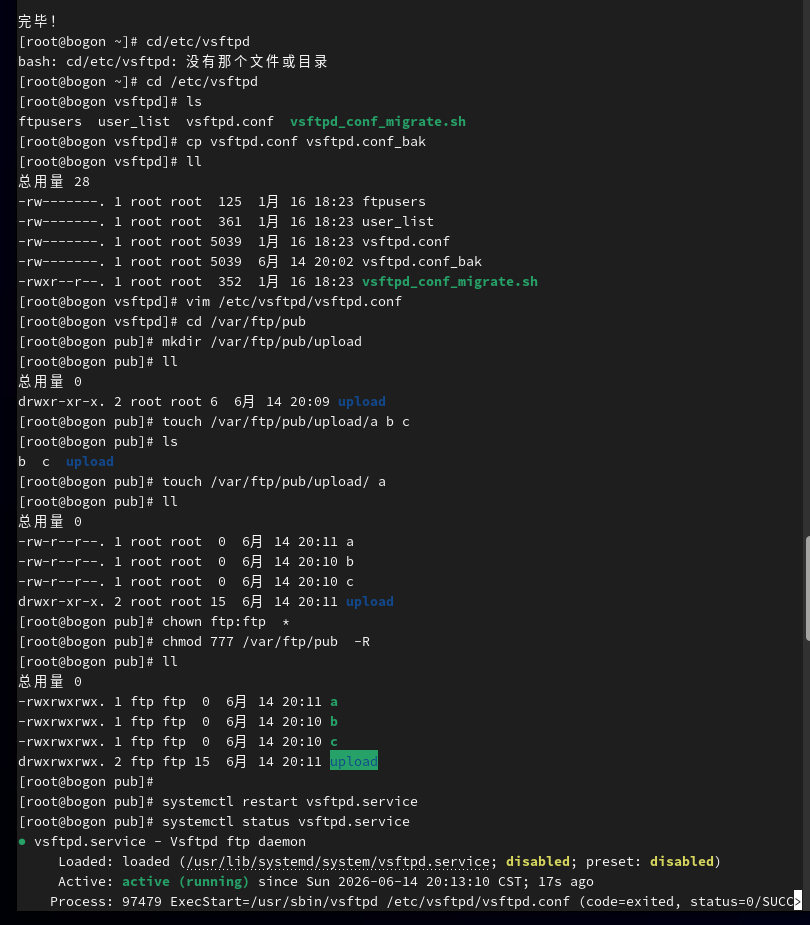810x925 pixels.
Task: Click the 'cd /etc/vsftpd' command text
Action: 202,82
